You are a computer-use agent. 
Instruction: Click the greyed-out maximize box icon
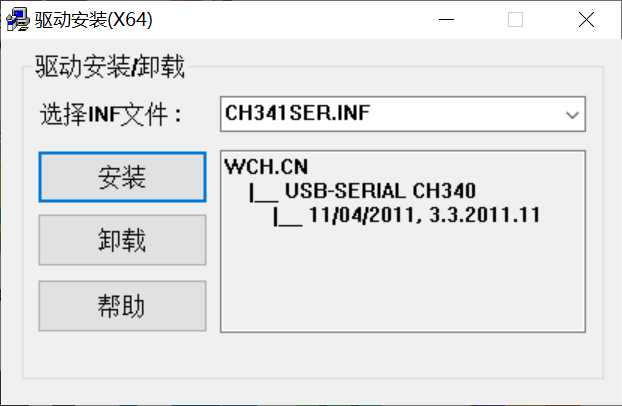(x=515, y=19)
